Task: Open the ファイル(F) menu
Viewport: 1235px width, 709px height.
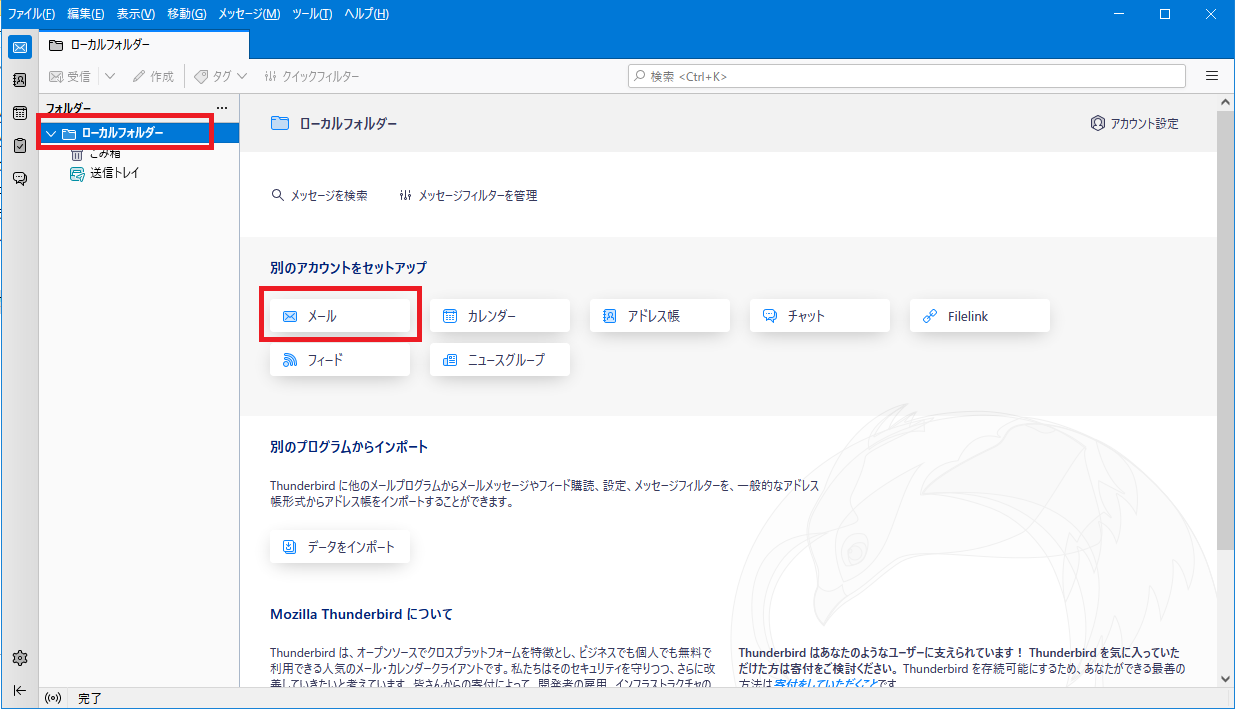Action: (32, 14)
